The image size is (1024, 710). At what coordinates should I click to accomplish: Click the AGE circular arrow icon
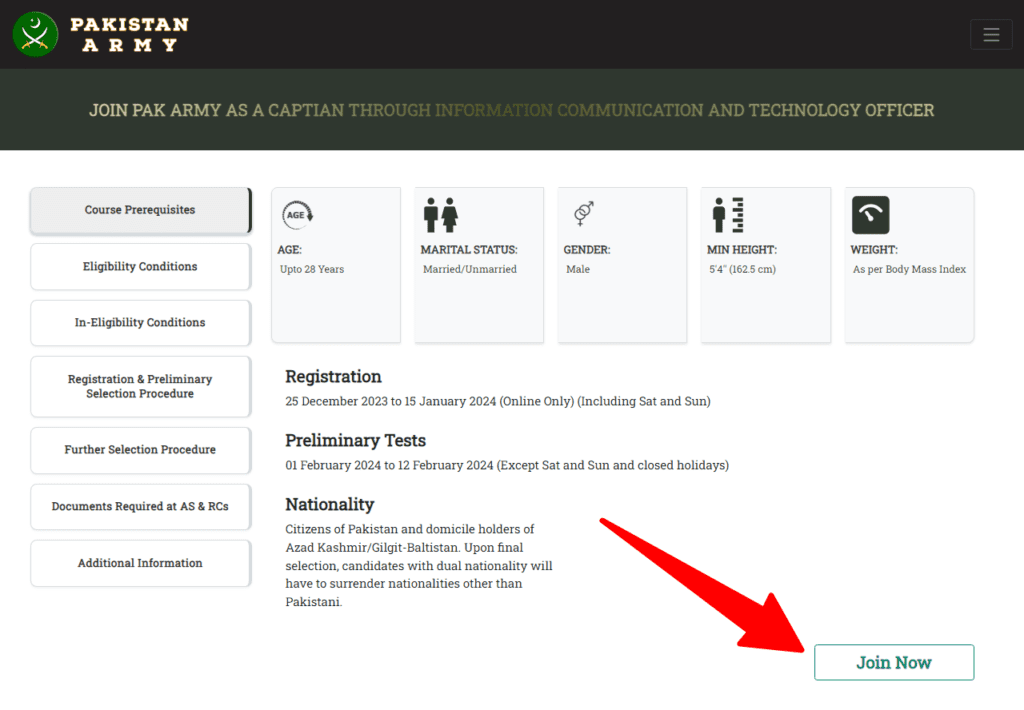(x=298, y=215)
